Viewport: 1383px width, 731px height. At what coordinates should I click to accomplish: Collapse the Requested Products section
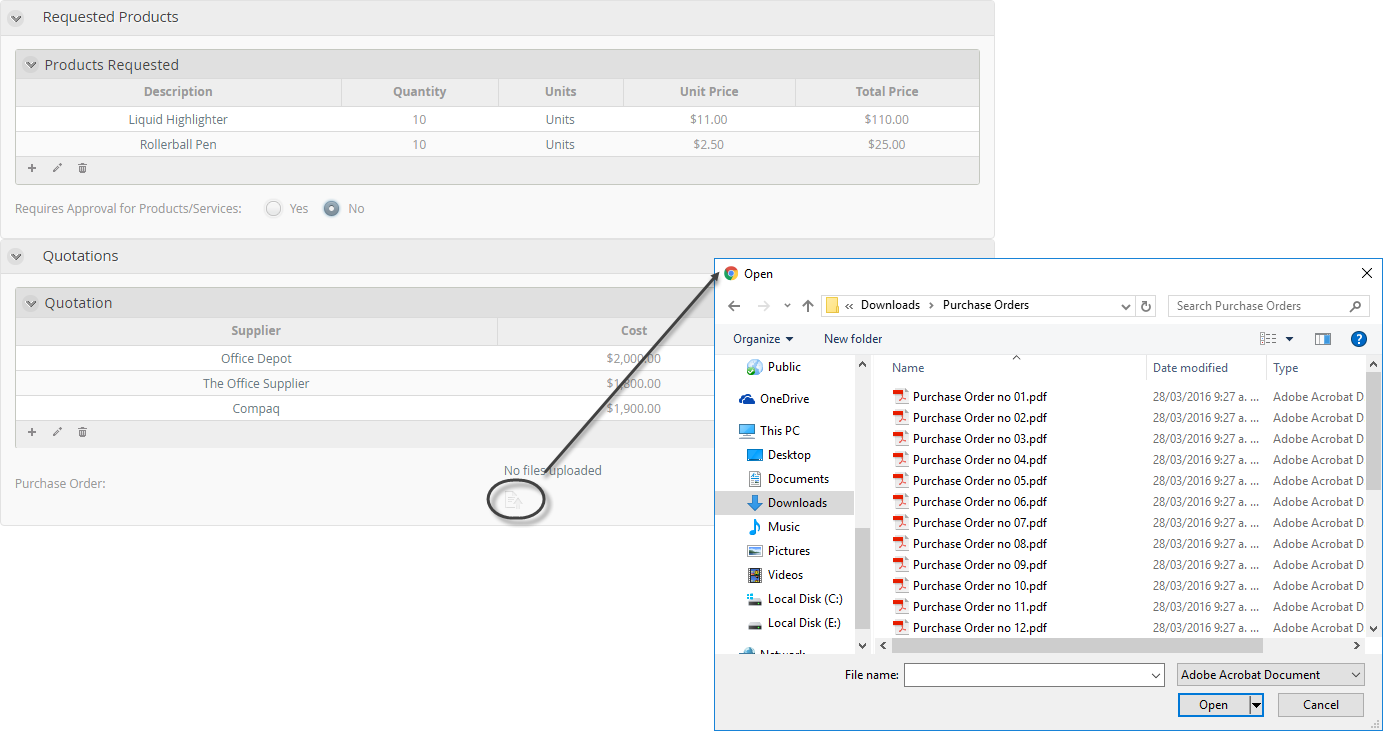pos(16,17)
